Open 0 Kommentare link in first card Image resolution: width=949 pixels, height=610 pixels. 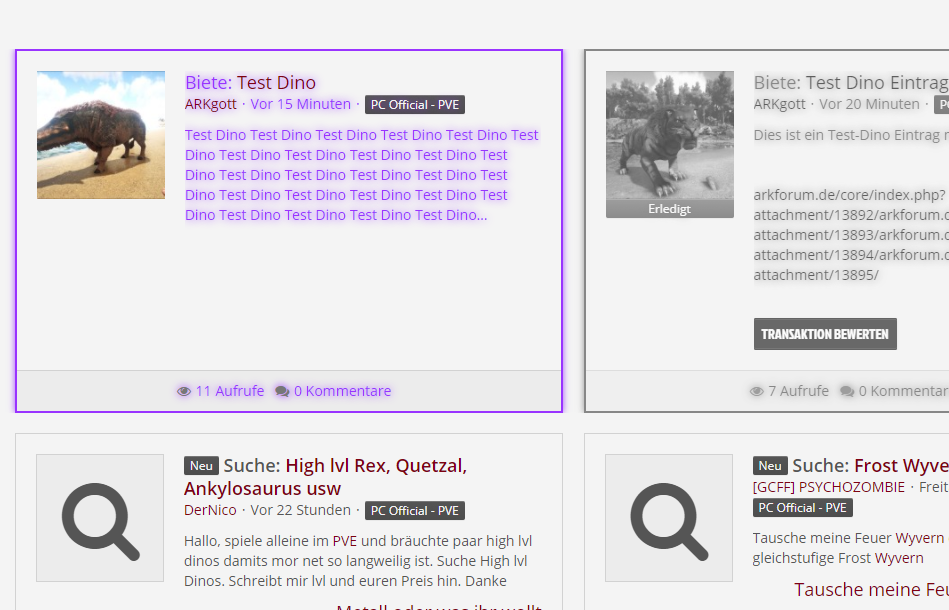[x=342, y=391]
